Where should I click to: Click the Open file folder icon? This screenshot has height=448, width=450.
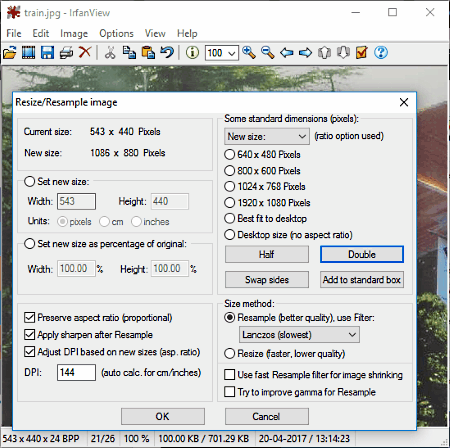pos(10,53)
